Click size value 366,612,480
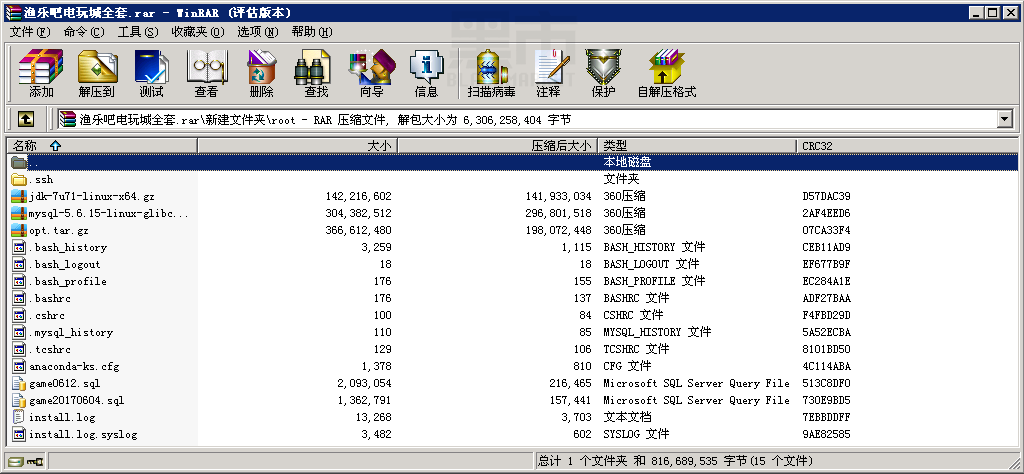The width and height of the screenshot is (1024, 474). pos(358,230)
